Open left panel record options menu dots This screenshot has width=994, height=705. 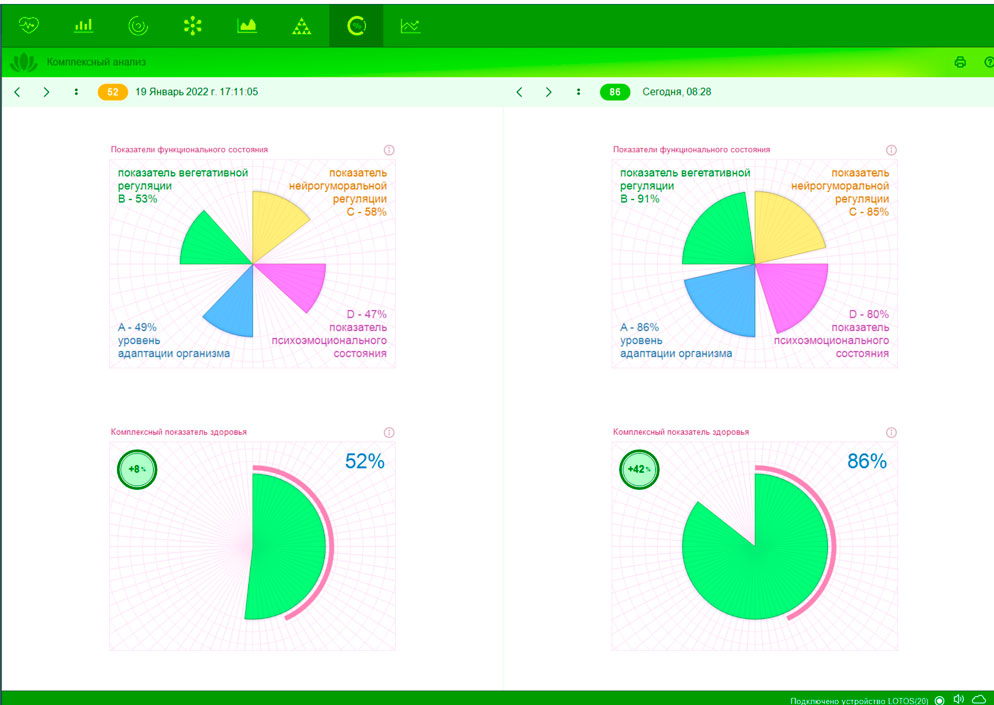click(76, 92)
